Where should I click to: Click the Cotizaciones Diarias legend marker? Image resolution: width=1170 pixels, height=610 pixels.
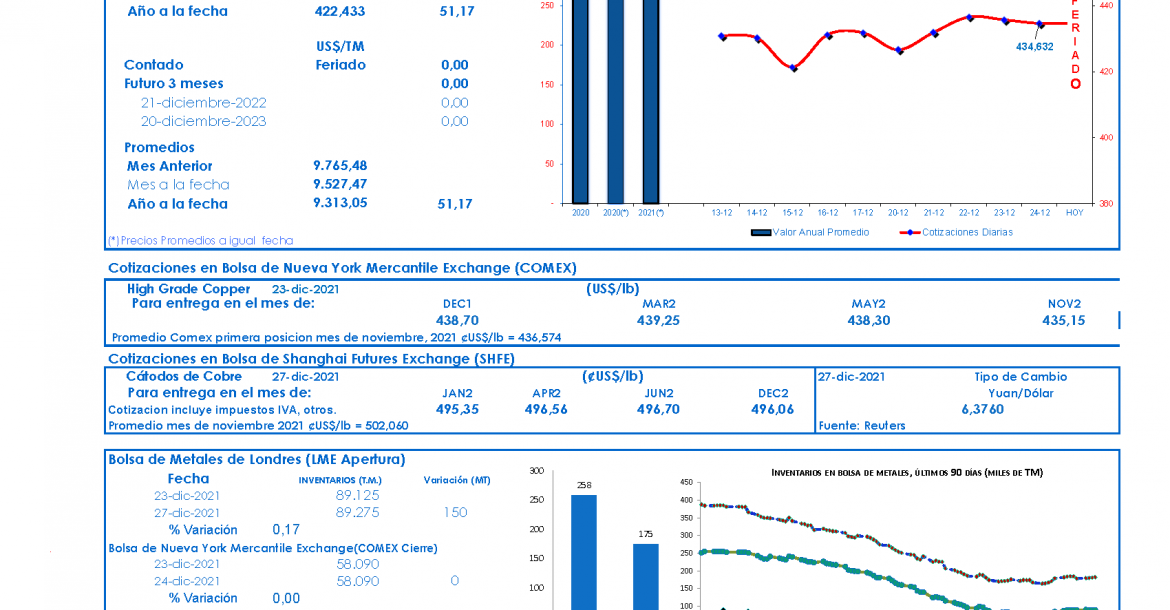click(x=909, y=232)
